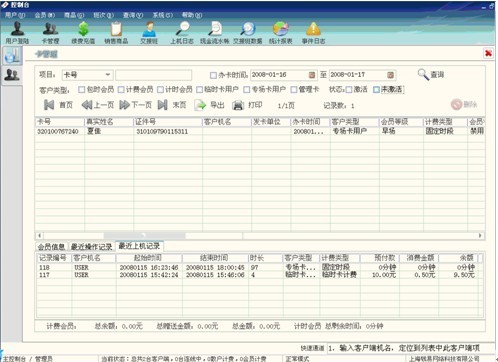Switch to the 最近上机记录 tab
The image size is (498, 362).
(139, 246)
